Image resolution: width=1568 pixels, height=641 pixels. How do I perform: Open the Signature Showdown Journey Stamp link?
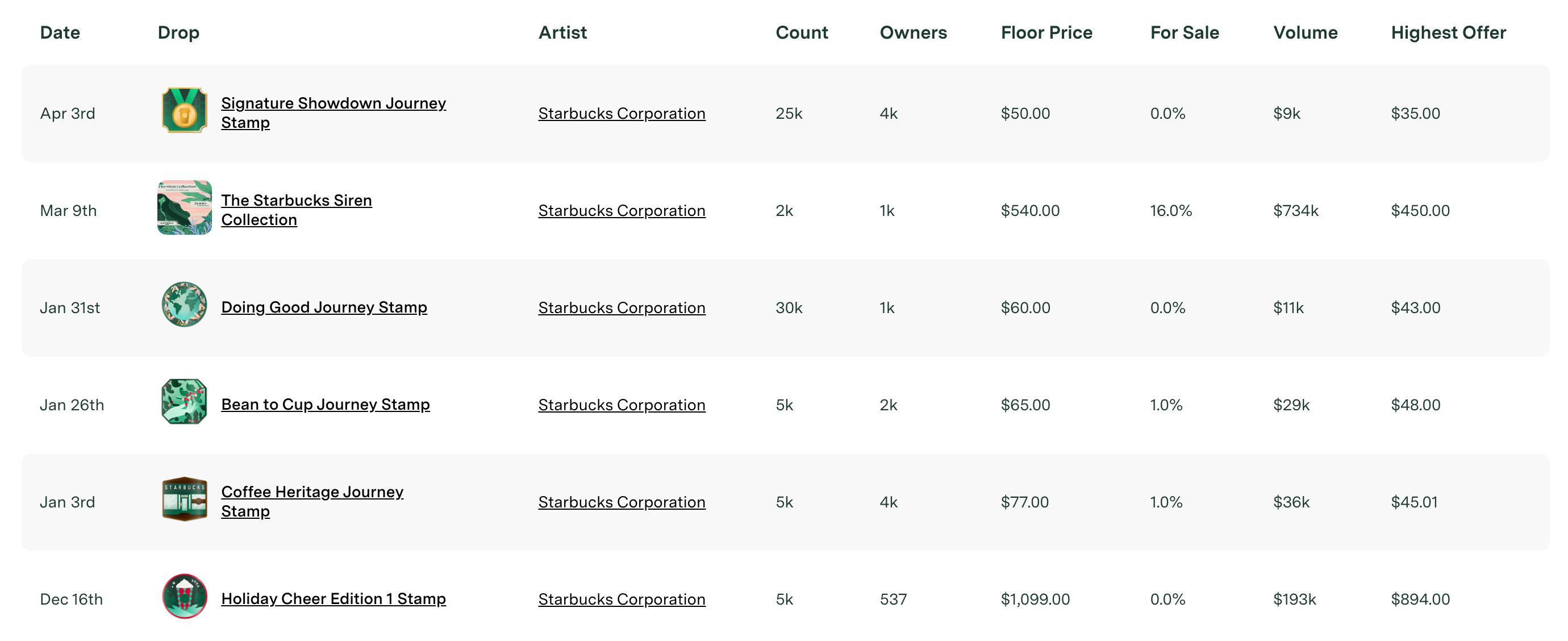coord(333,103)
